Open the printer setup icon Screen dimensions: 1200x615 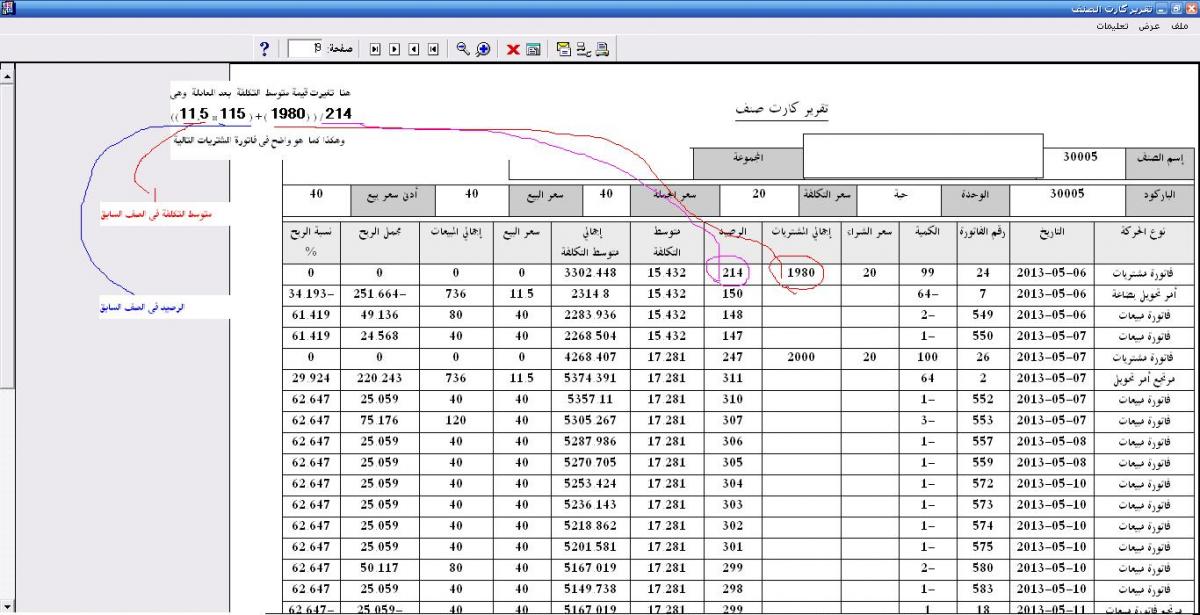click(x=582, y=48)
